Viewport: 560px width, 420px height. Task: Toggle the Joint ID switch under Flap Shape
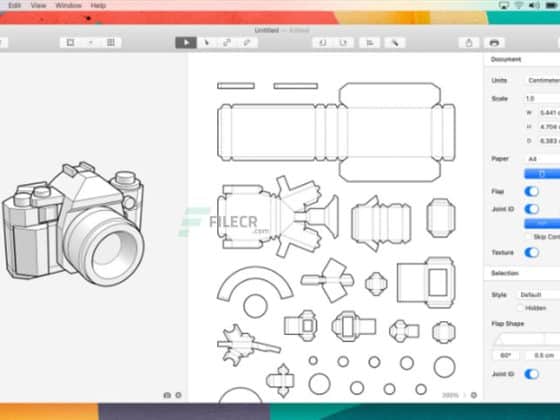[531, 374]
